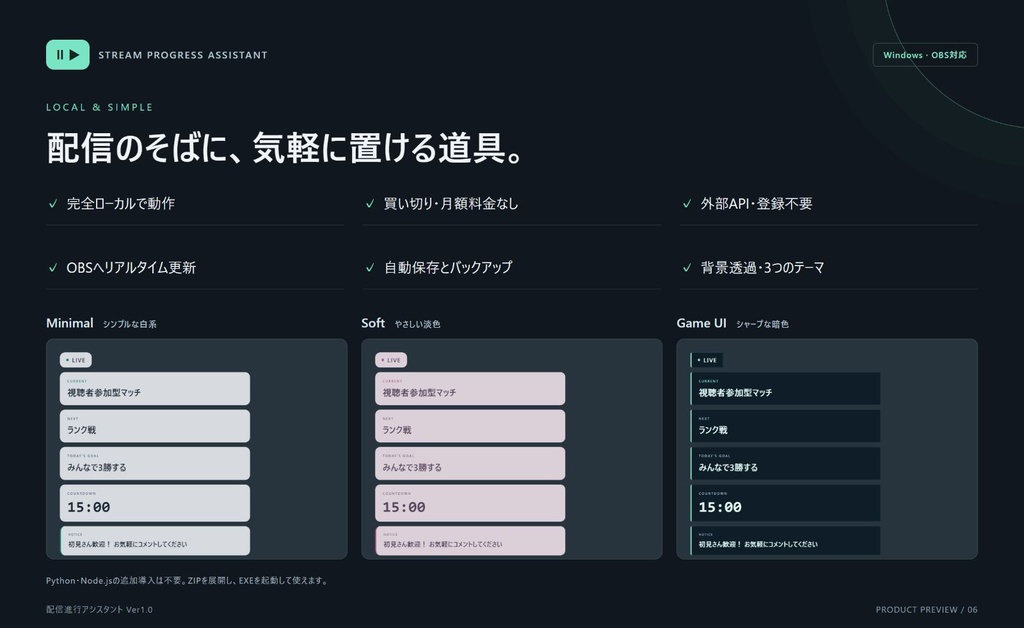
Task: Click the notice card in Minimal preview
Action: (155, 541)
